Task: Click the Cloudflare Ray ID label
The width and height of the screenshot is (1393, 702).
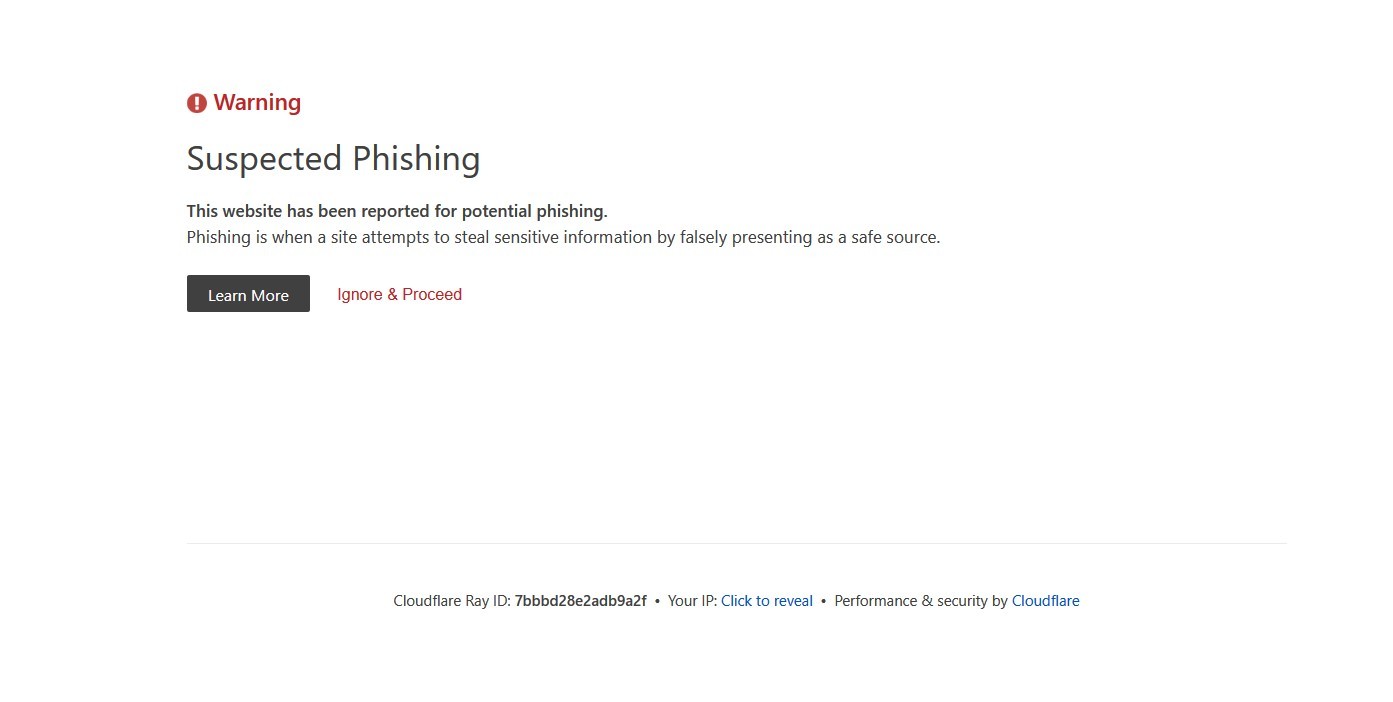Action: click(x=452, y=601)
